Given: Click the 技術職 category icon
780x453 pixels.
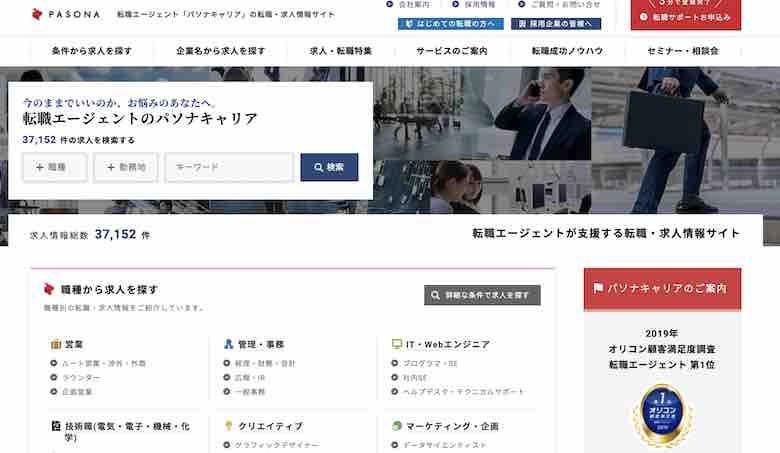Looking at the screenshot, I should (56, 426).
